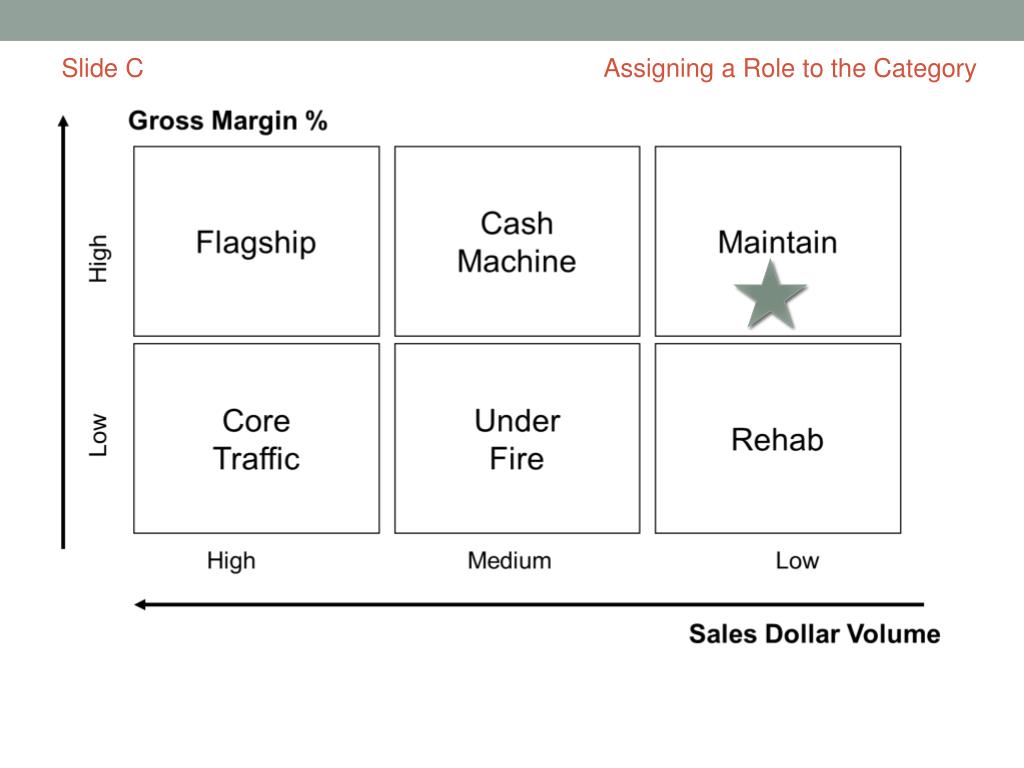Click the rotated High label on the vertical axis
The height and width of the screenshot is (768, 1024).
click(x=98, y=258)
